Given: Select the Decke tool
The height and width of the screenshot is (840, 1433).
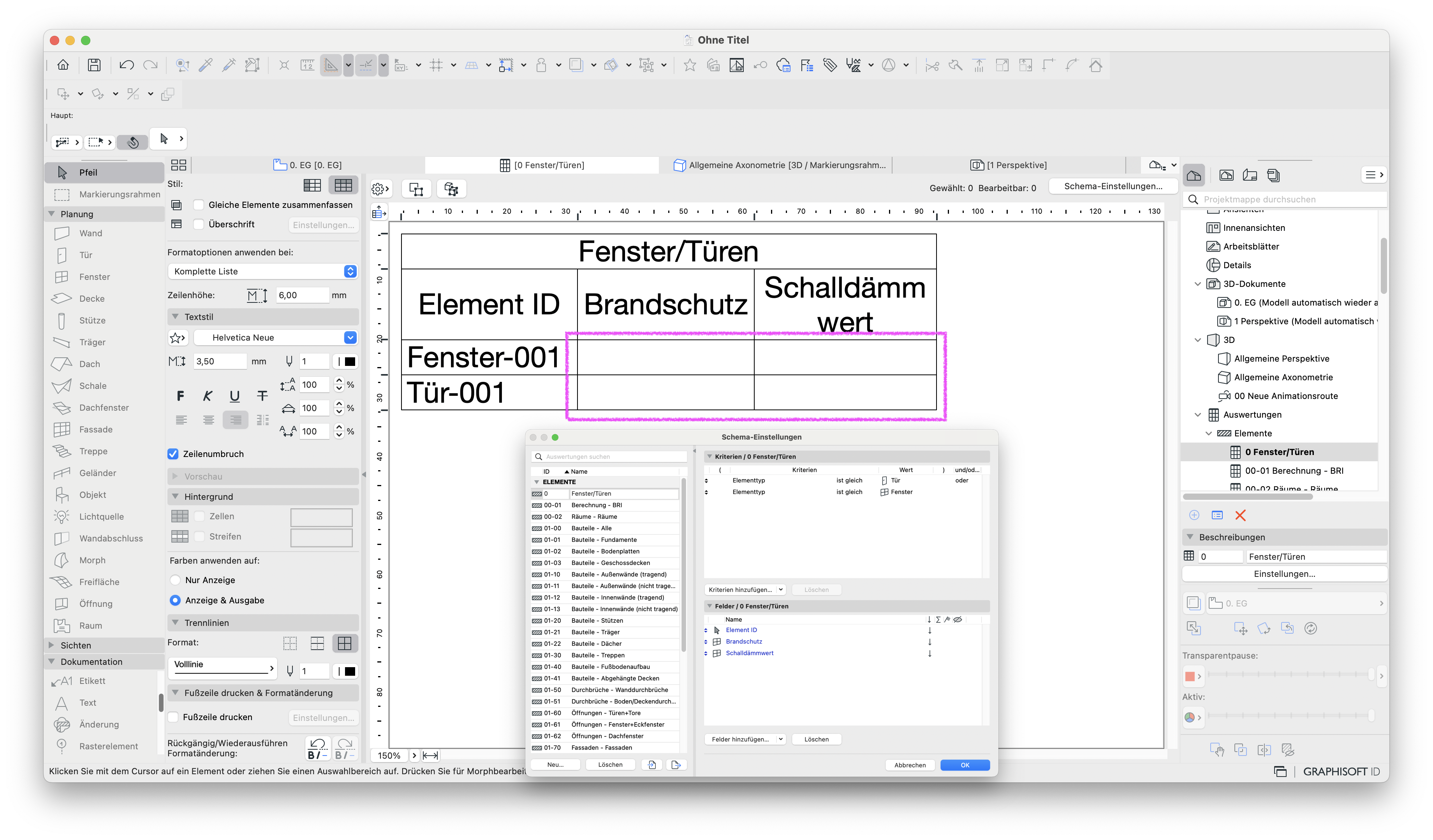Looking at the screenshot, I should (x=104, y=299).
